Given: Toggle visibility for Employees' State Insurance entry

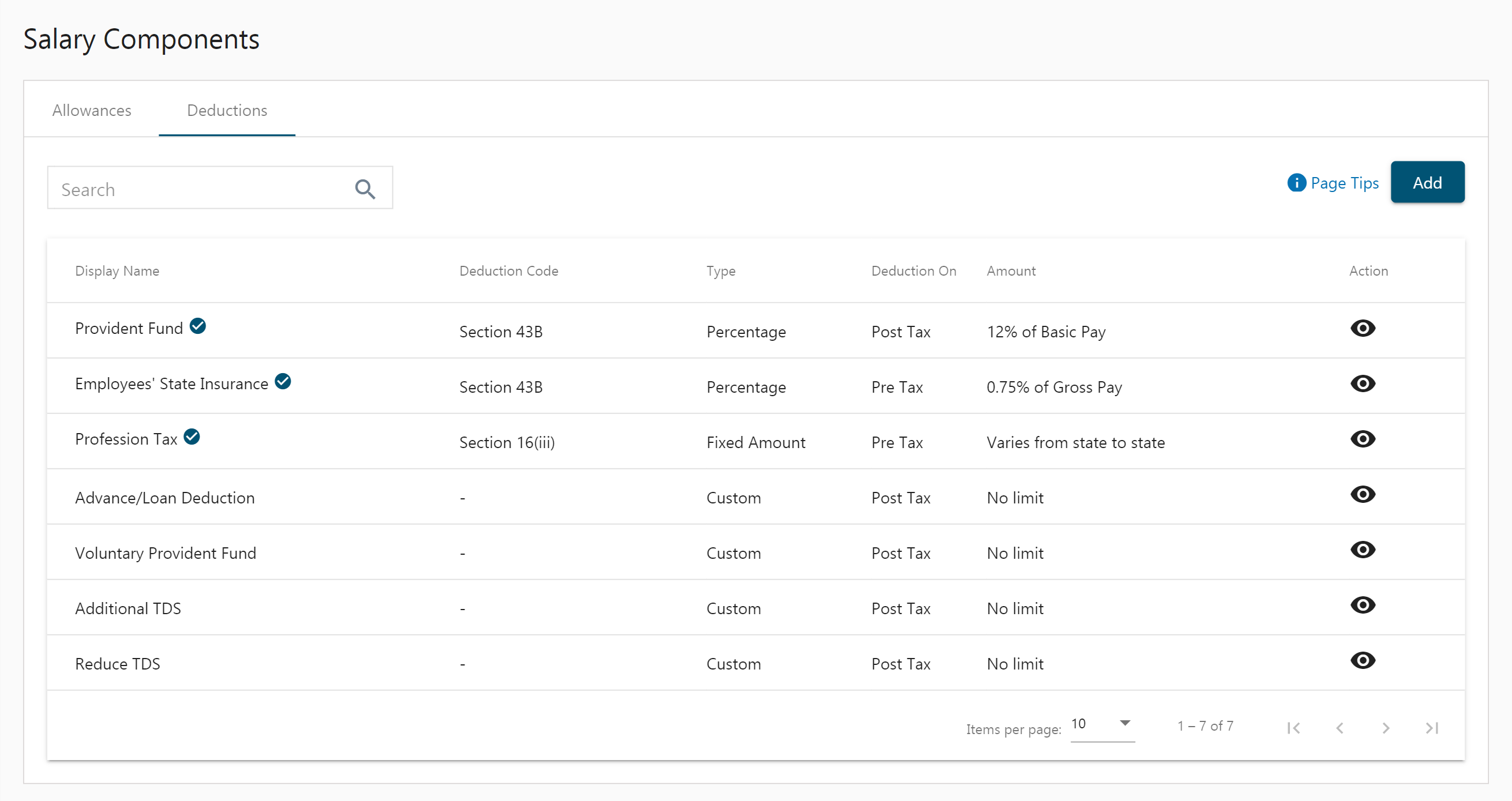Looking at the screenshot, I should coord(1362,384).
